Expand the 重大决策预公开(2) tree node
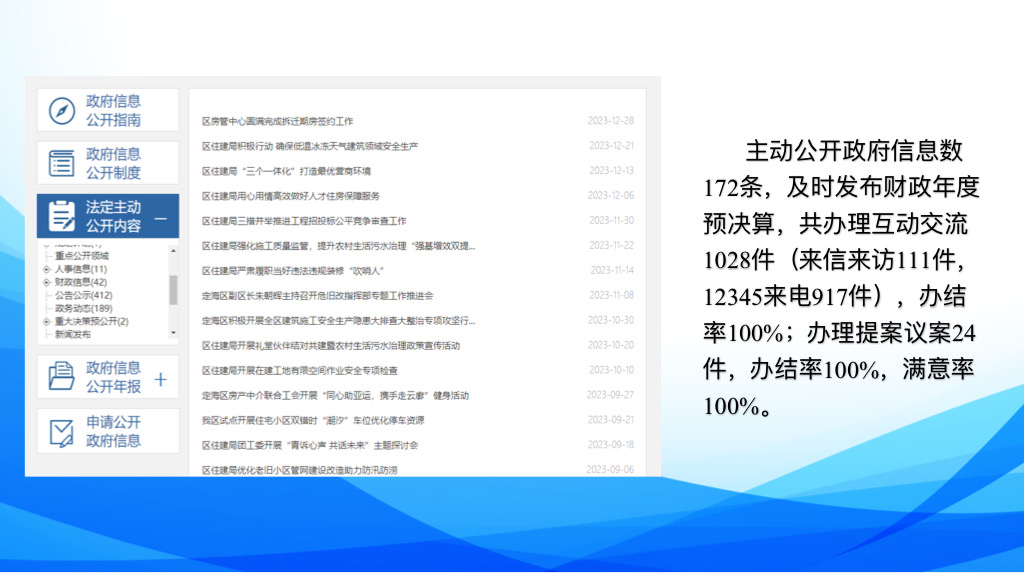 pos(46,321)
